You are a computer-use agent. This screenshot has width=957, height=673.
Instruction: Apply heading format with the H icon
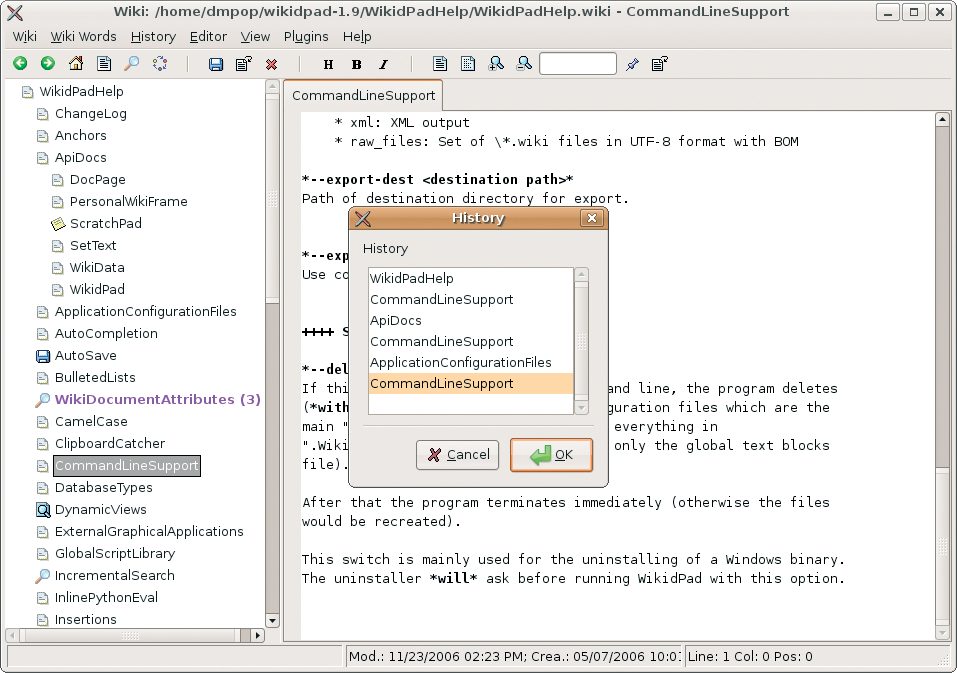328,65
